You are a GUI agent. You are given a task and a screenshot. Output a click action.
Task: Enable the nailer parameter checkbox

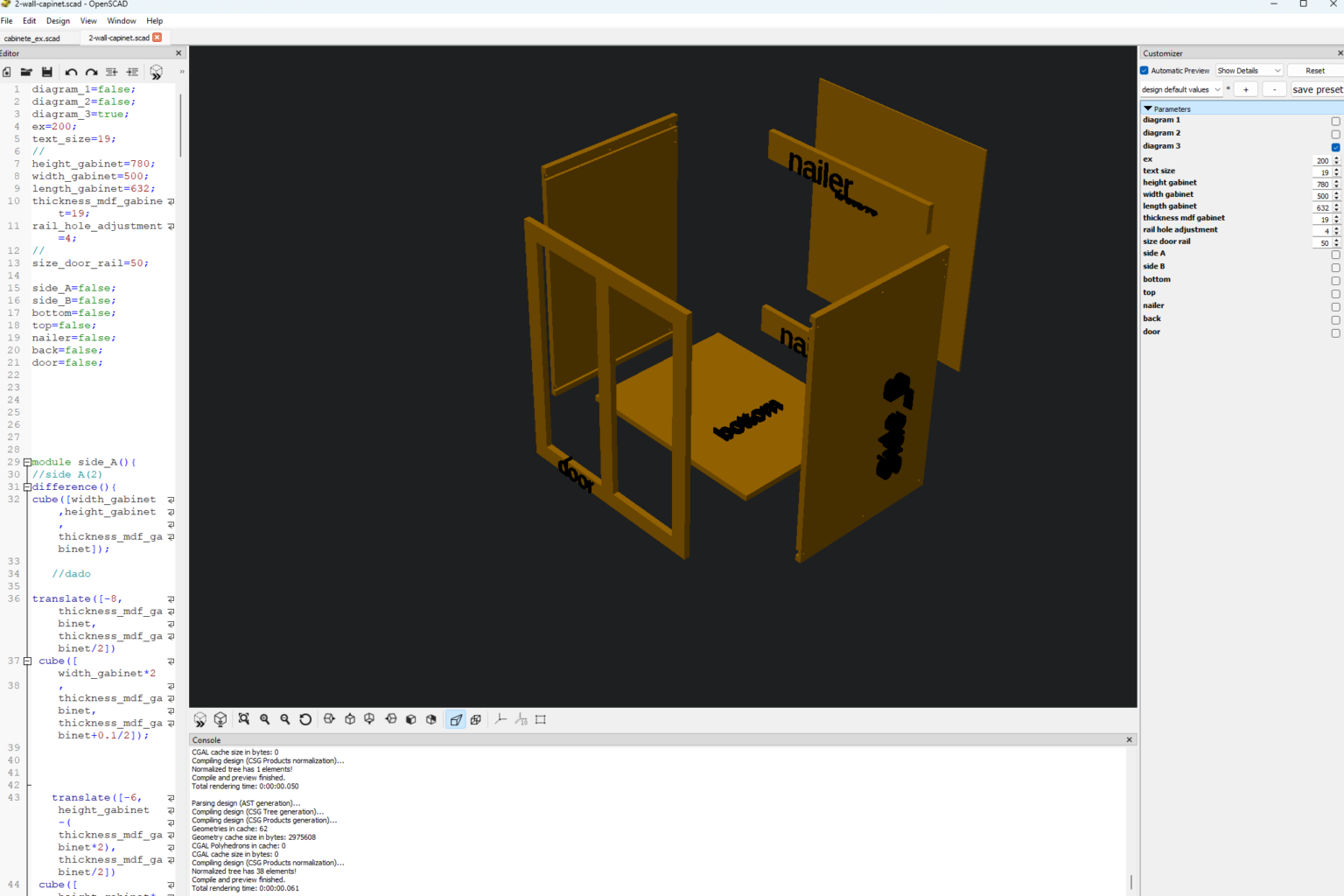tap(1335, 307)
